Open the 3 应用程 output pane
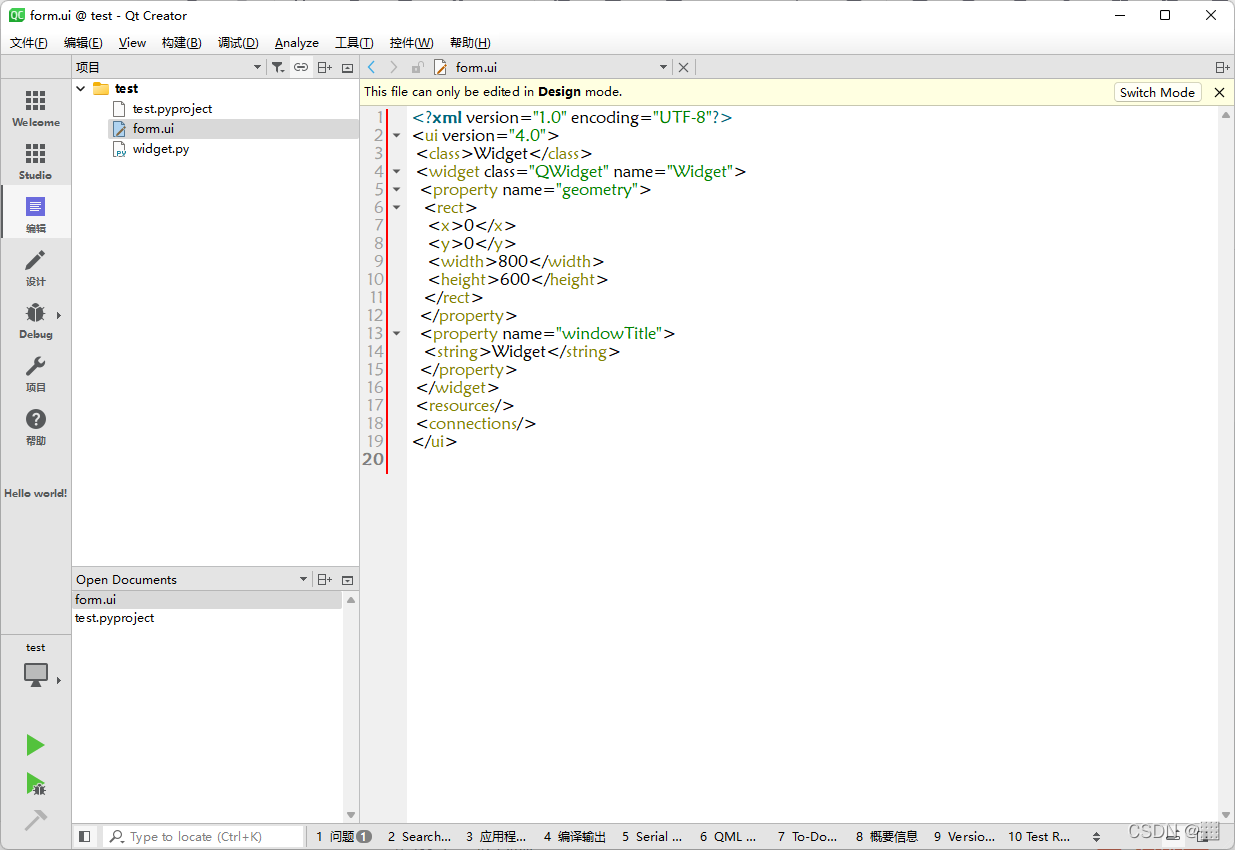The height and width of the screenshot is (850, 1235). click(x=496, y=836)
